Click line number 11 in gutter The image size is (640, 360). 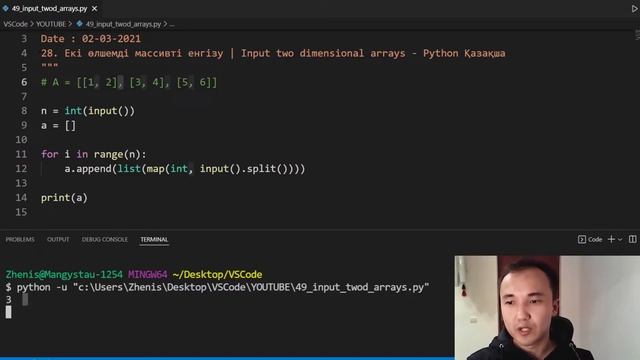[21, 154]
